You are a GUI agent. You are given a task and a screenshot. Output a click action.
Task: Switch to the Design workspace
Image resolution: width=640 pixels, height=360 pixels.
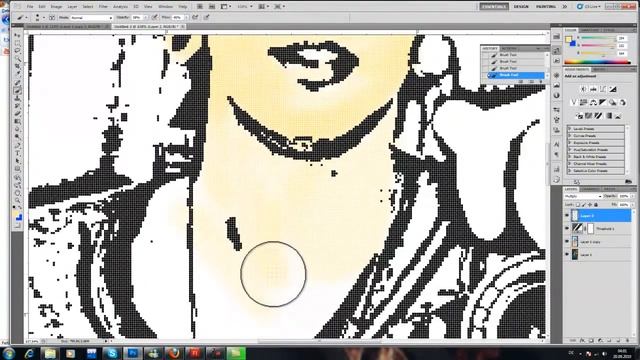tap(521, 7)
